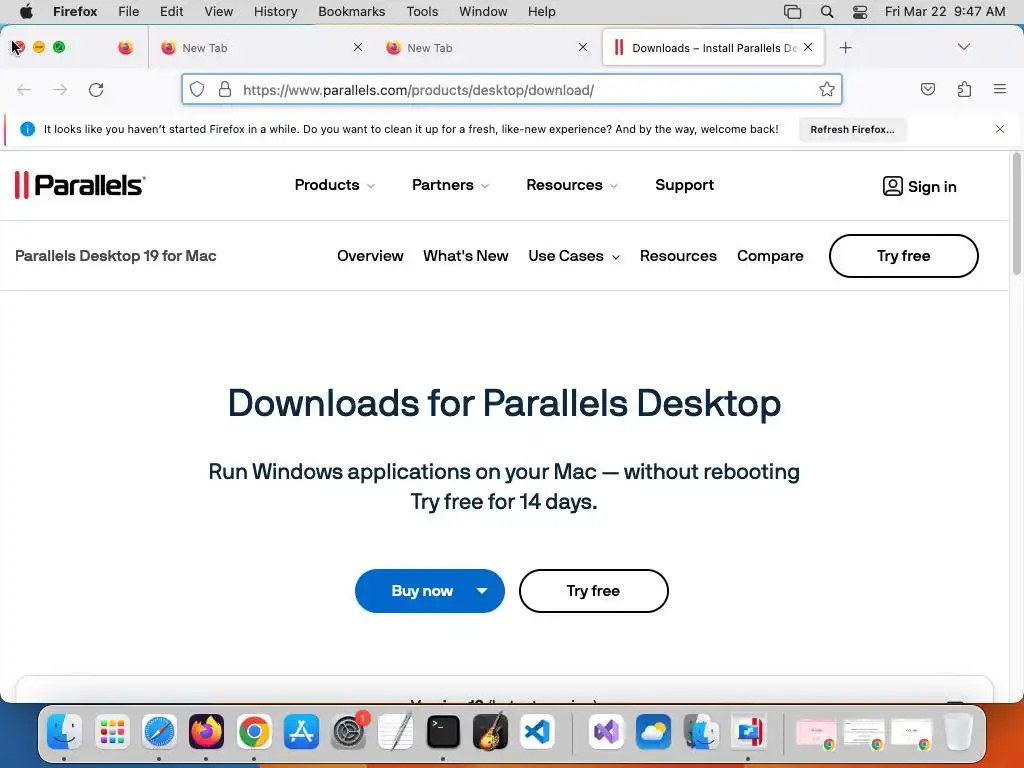Open the Support link
The image size is (1024, 768).
tap(684, 185)
